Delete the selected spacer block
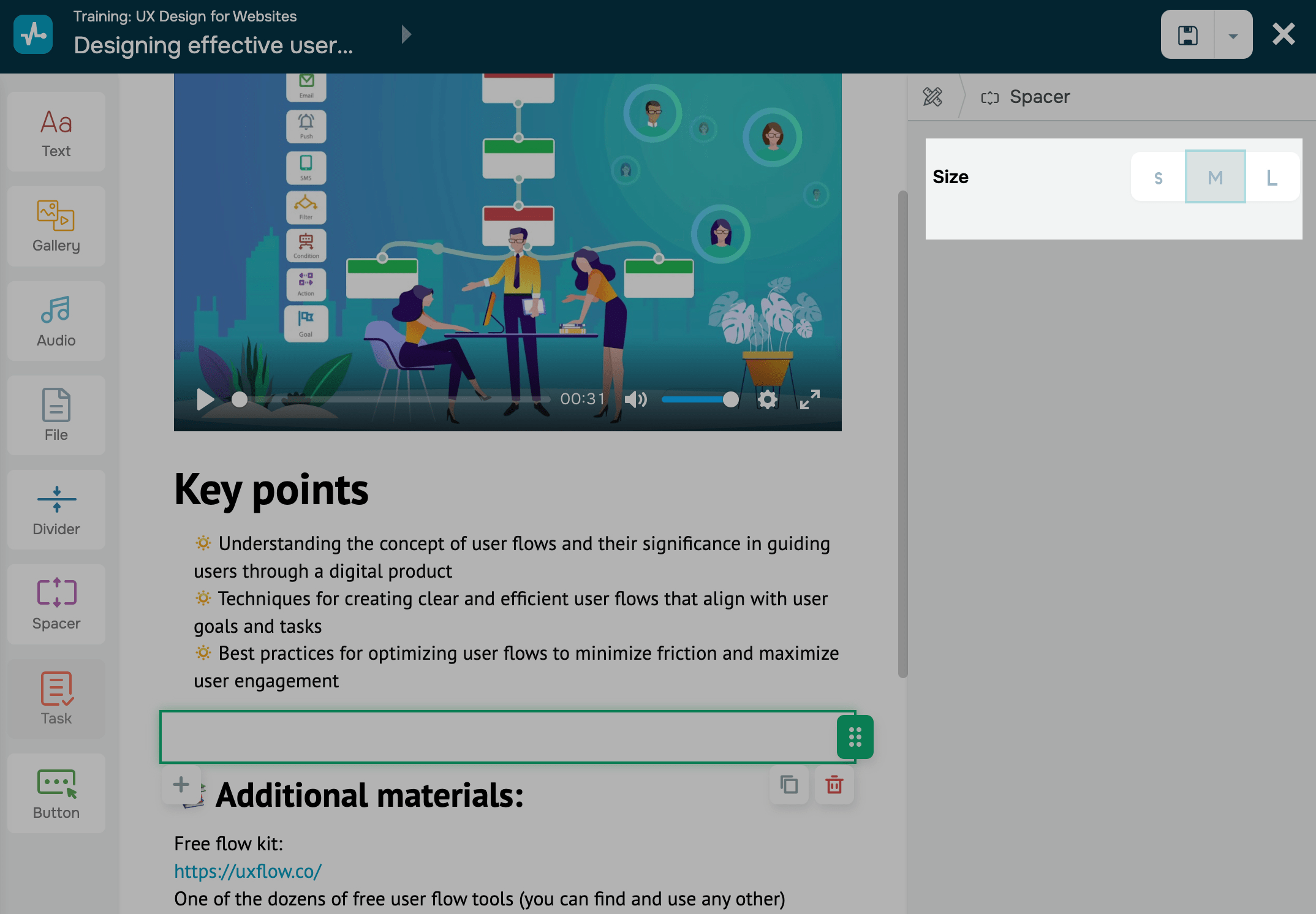 click(834, 785)
